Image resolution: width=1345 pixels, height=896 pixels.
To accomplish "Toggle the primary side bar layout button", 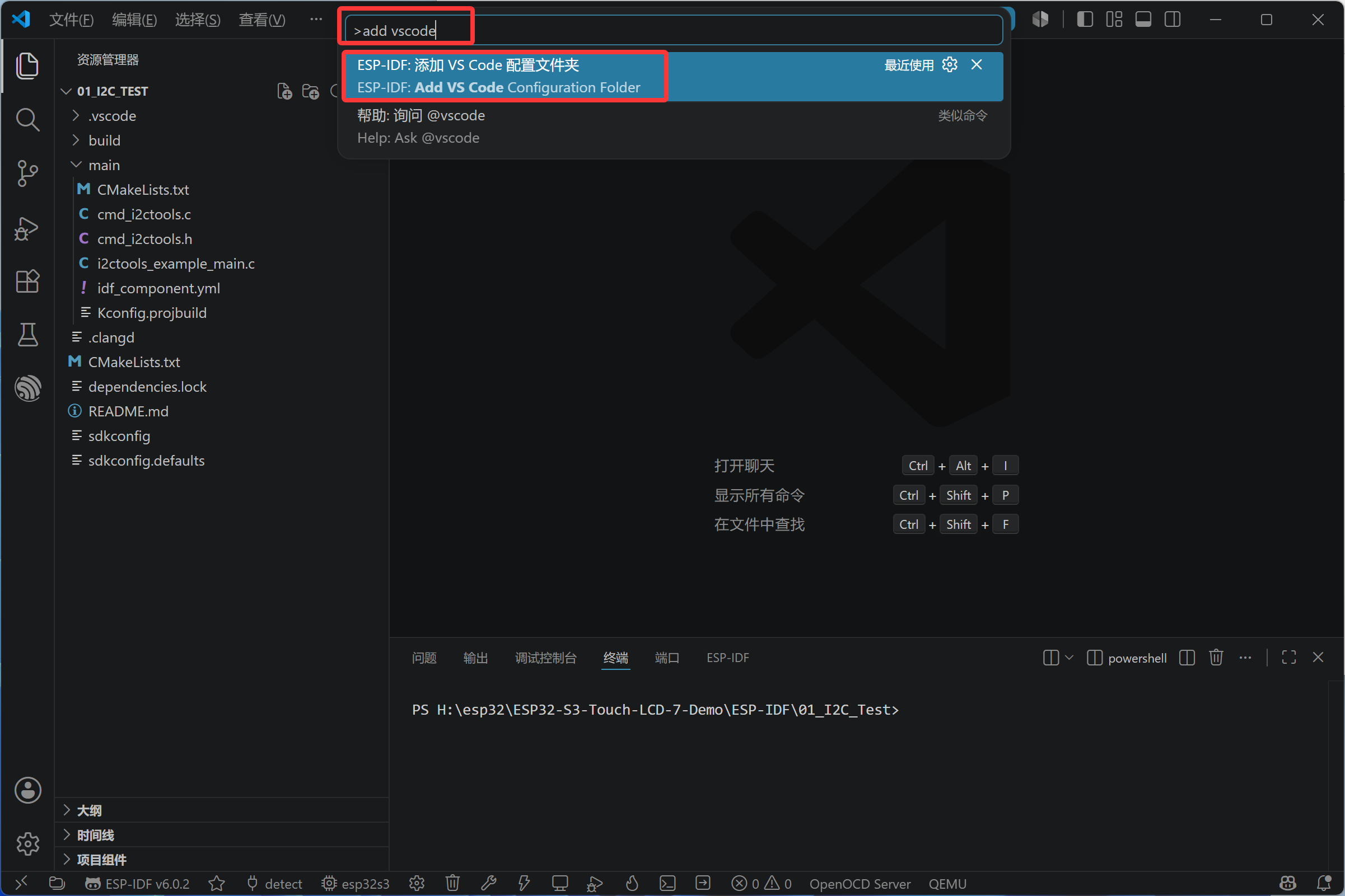I will coord(1085,20).
